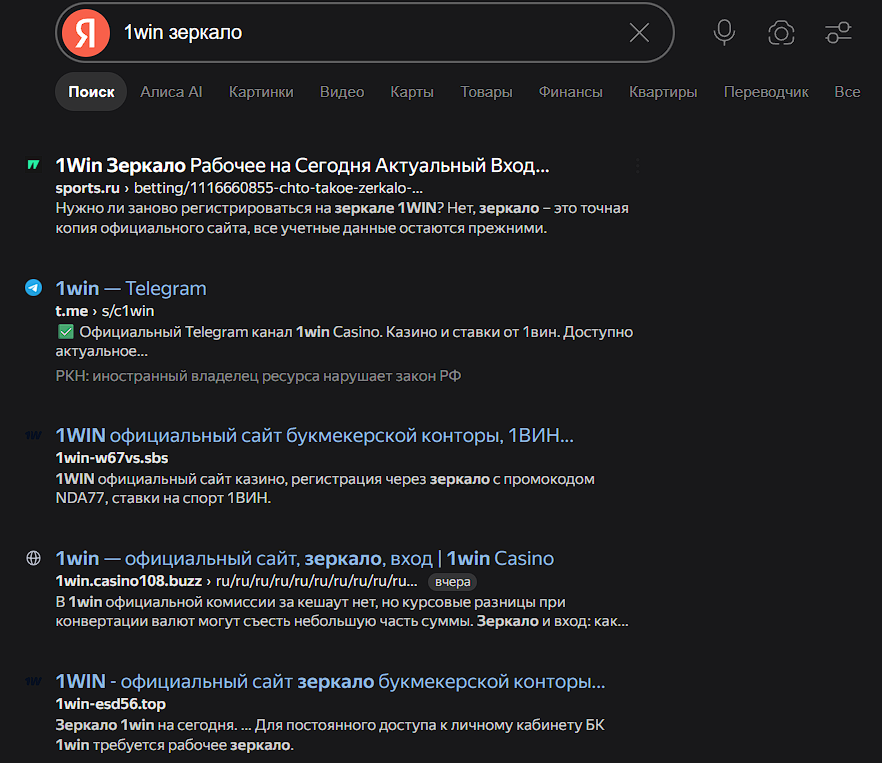The width and height of the screenshot is (882, 764).
Task: Click snippet 'Нужно ли заново регистрироваться'
Action: pyautogui.click(x=342, y=218)
